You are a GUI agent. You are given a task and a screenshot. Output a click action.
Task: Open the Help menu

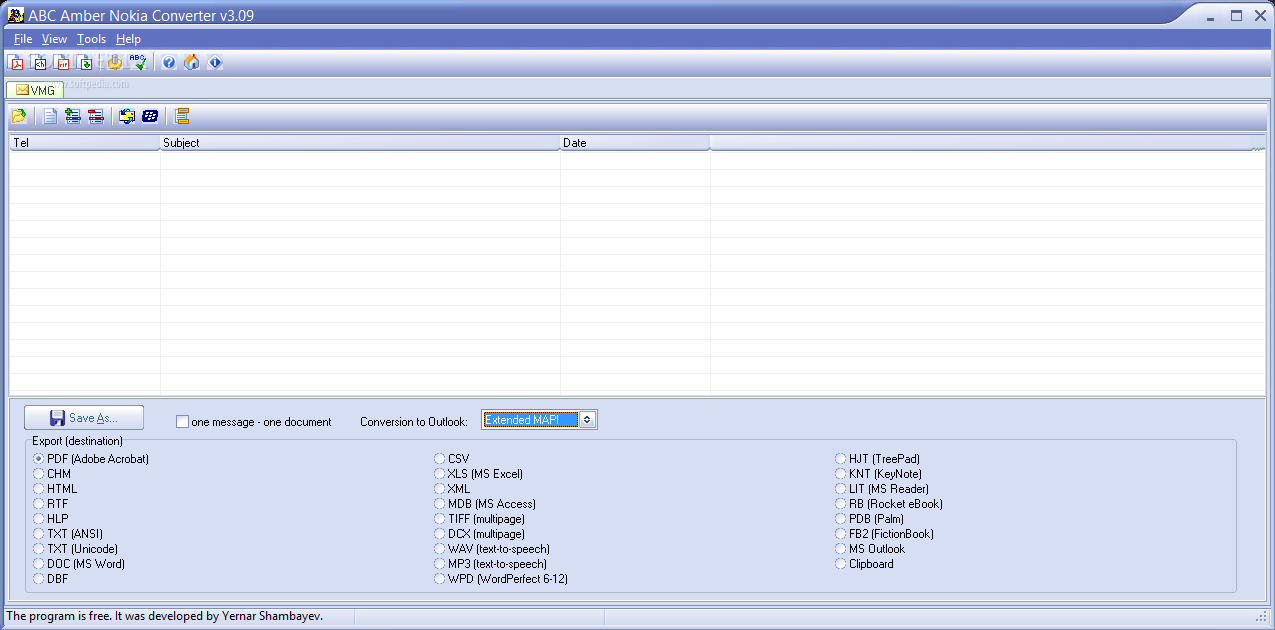[x=128, y=39]
